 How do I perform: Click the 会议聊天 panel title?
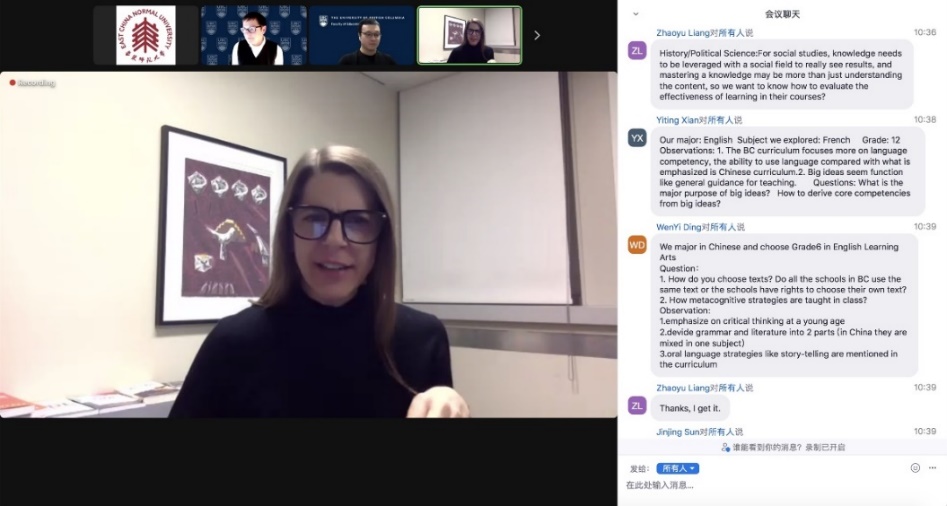point(782,14)
